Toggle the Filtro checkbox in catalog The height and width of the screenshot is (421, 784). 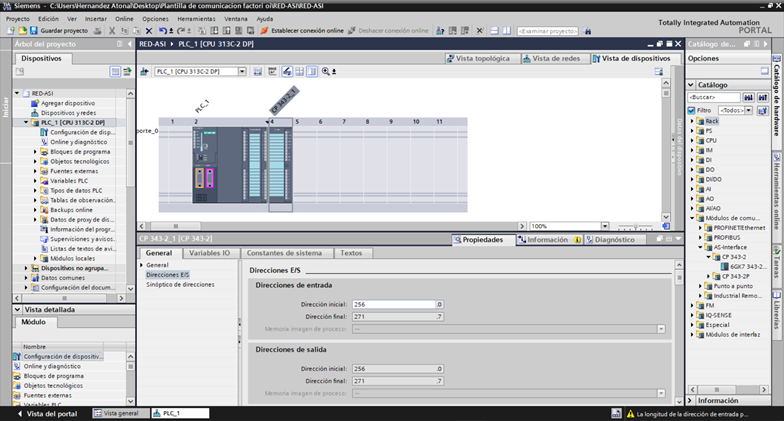tap(692, 110)
